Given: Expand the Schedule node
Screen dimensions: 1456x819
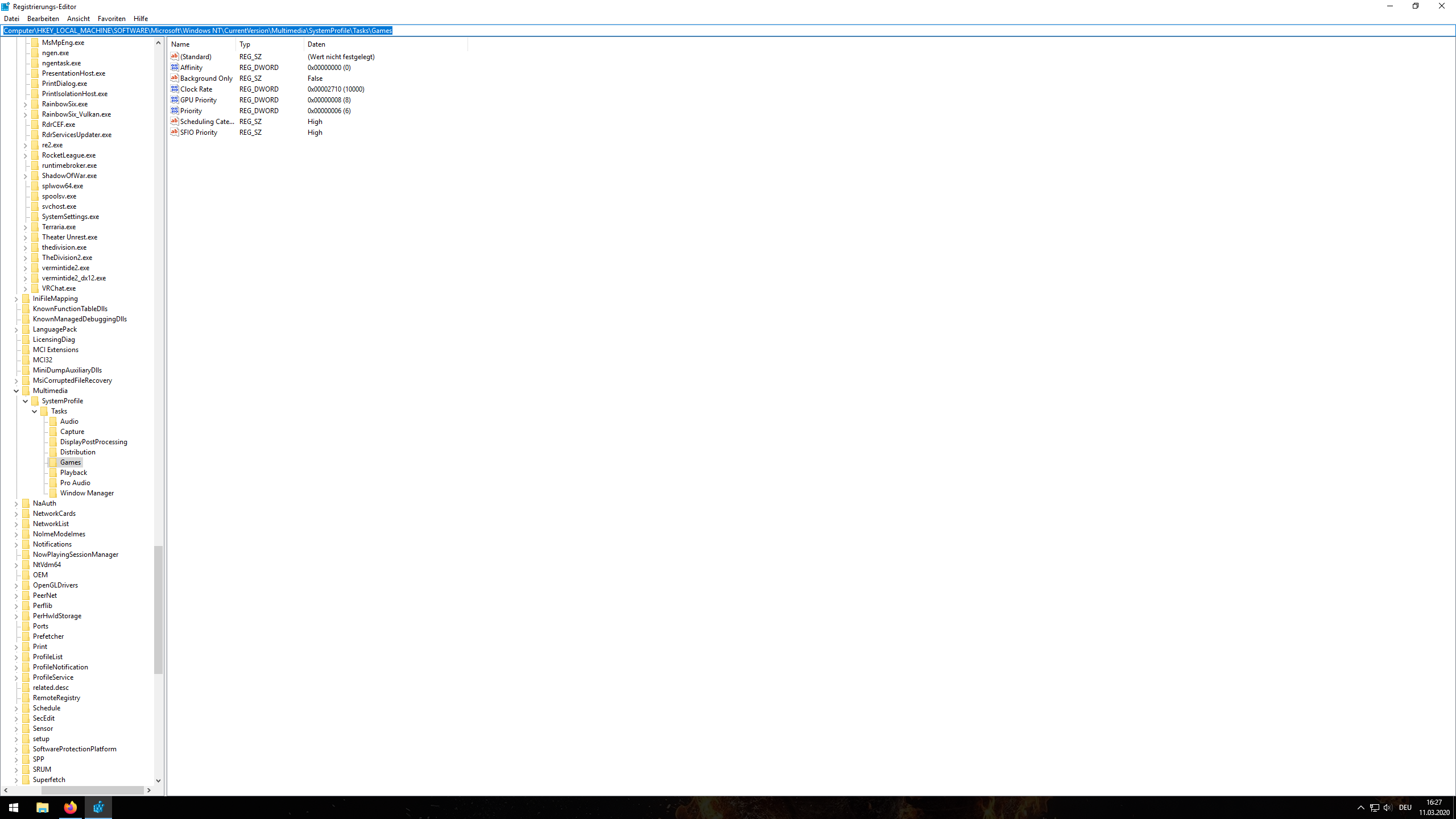Looking at the screenshot, I should tap(16, 708).
